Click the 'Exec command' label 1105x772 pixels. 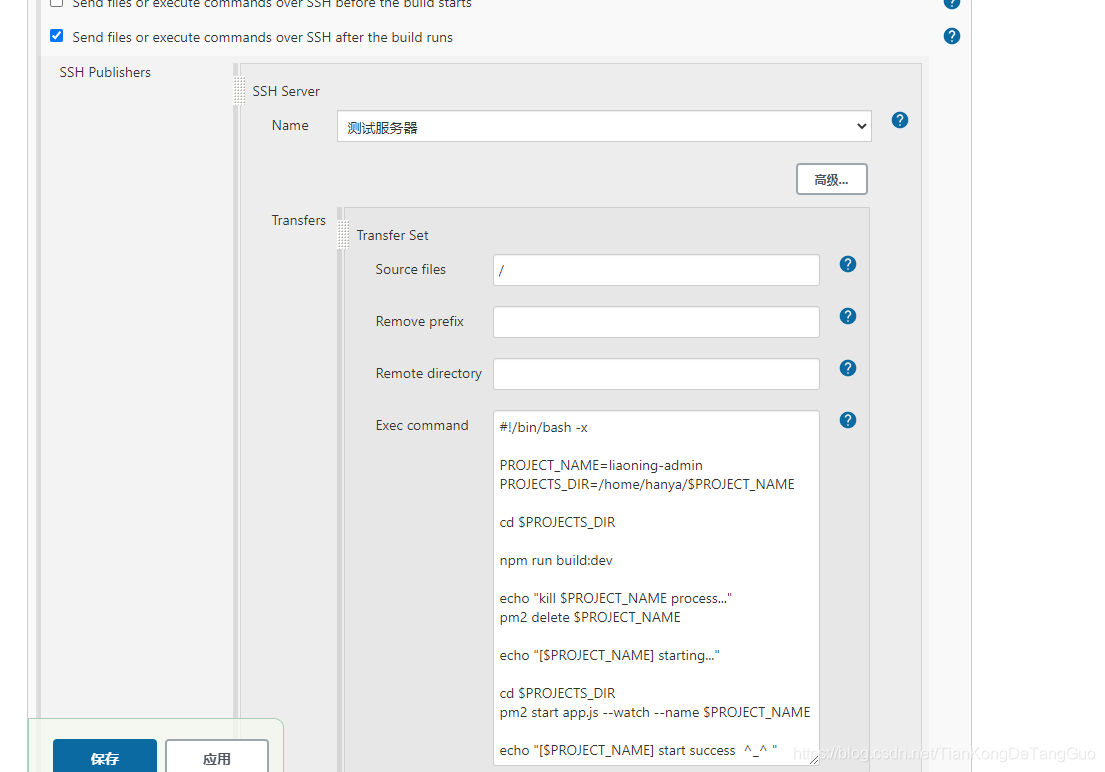(x=422, y=425)
